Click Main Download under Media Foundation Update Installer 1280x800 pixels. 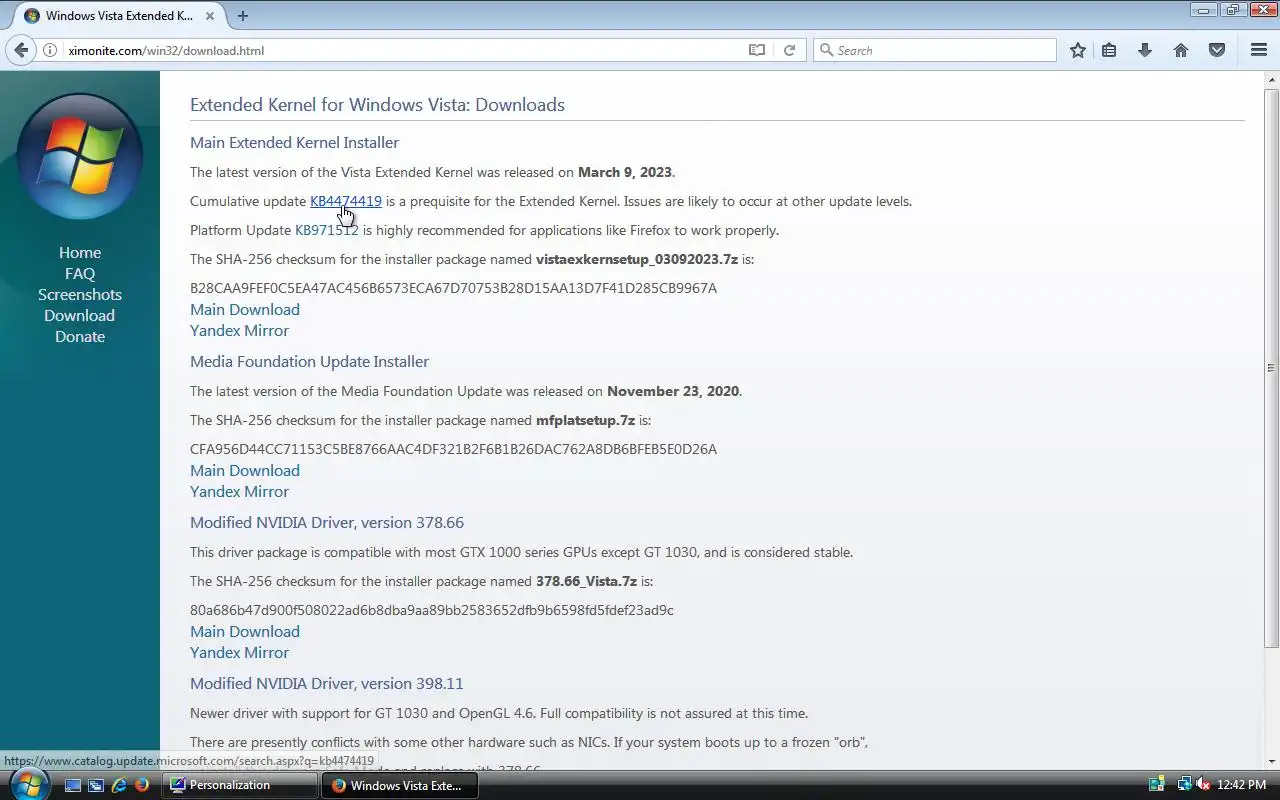pos(245,471)
